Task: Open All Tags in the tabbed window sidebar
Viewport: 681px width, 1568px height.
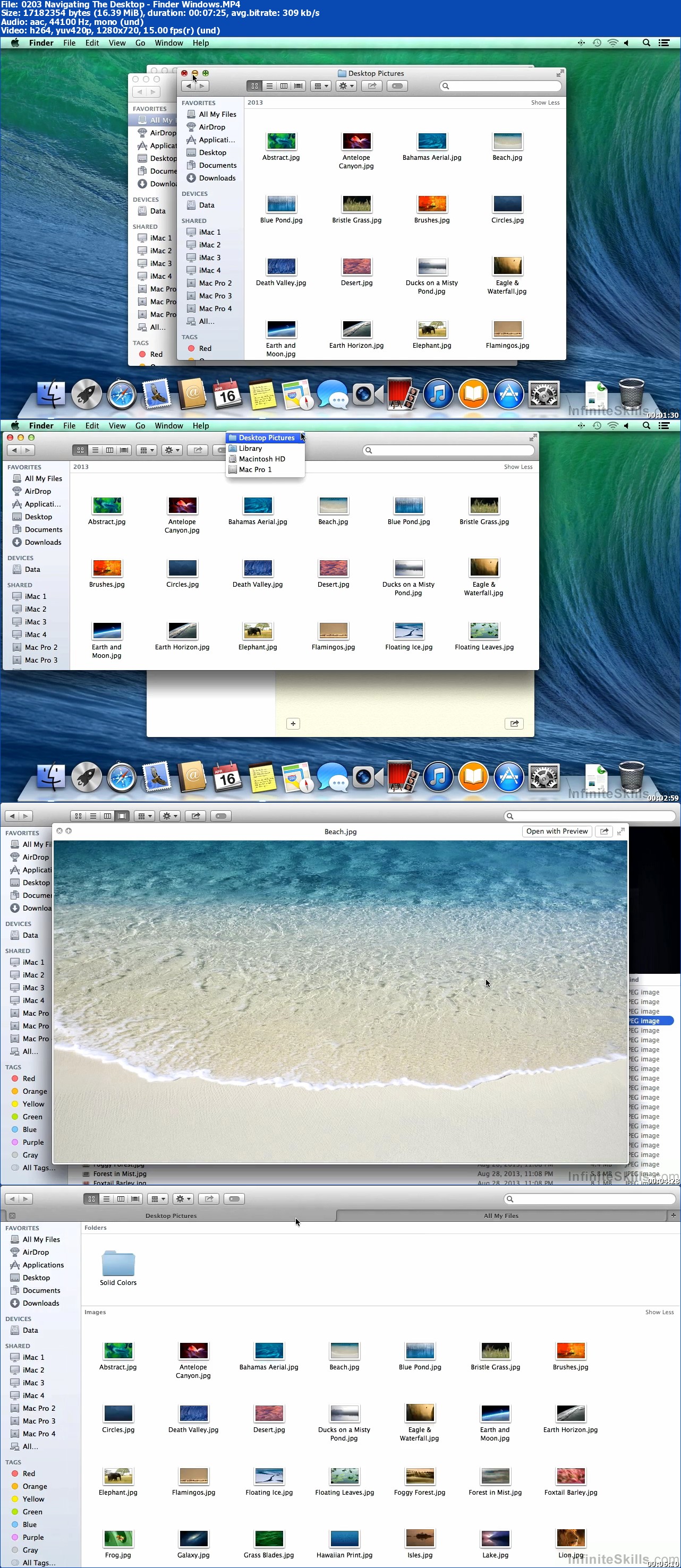Action: (38, 1563)
